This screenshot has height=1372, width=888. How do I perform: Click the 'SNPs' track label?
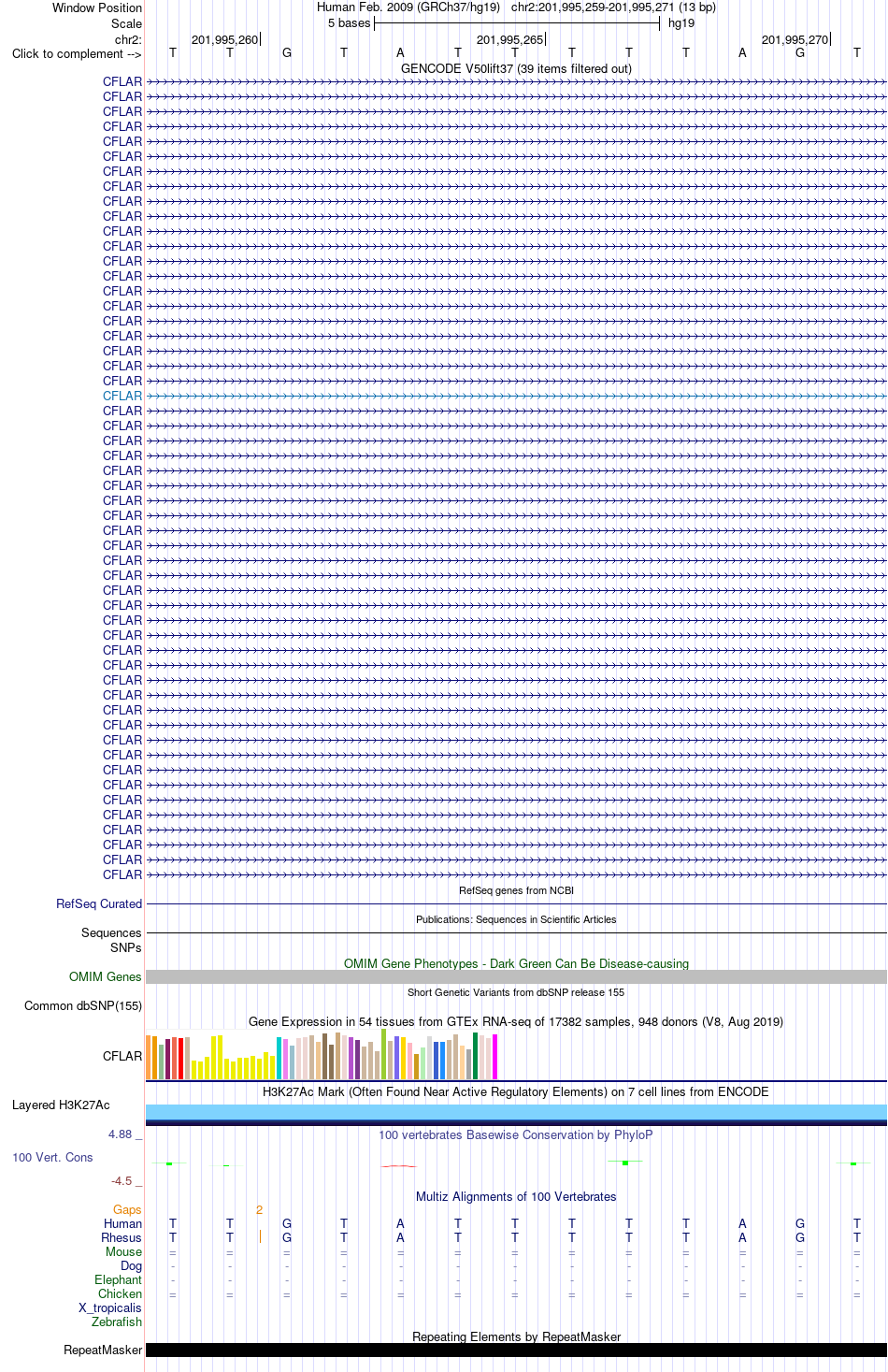click(x=126, y=947)
